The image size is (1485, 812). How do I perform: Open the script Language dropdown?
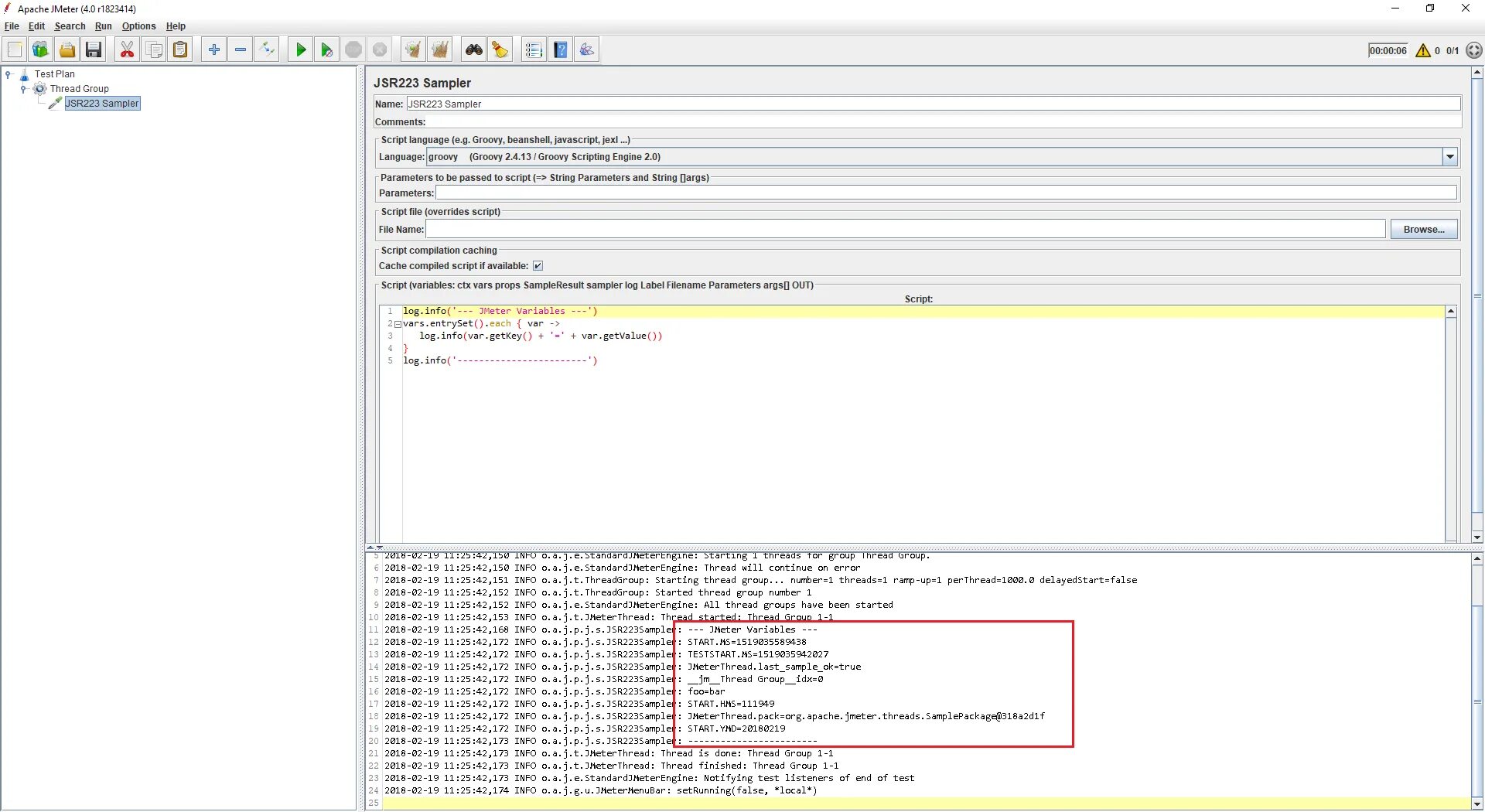click(x=1450, y=157)
